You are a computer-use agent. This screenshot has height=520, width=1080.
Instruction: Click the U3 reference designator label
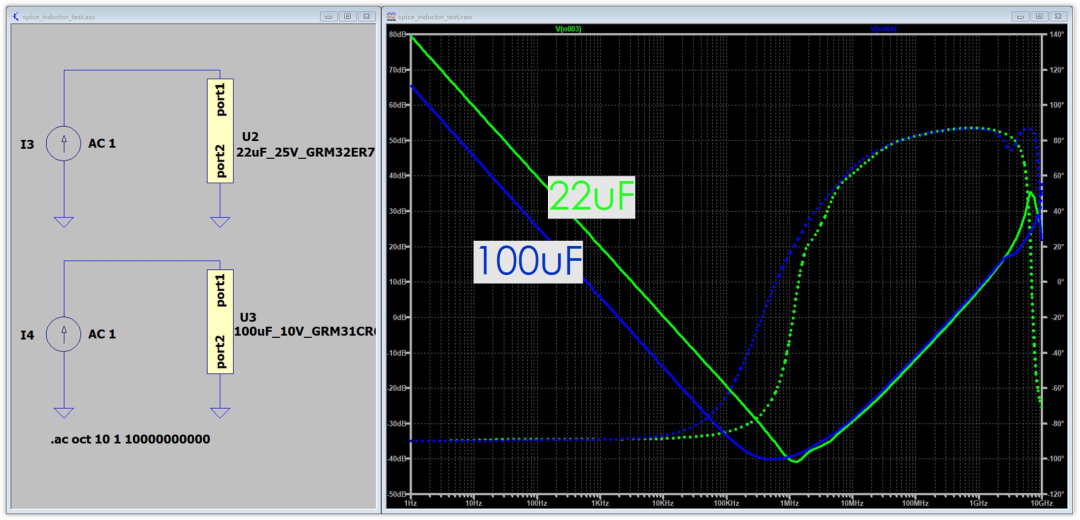click(x=248, y=317)
